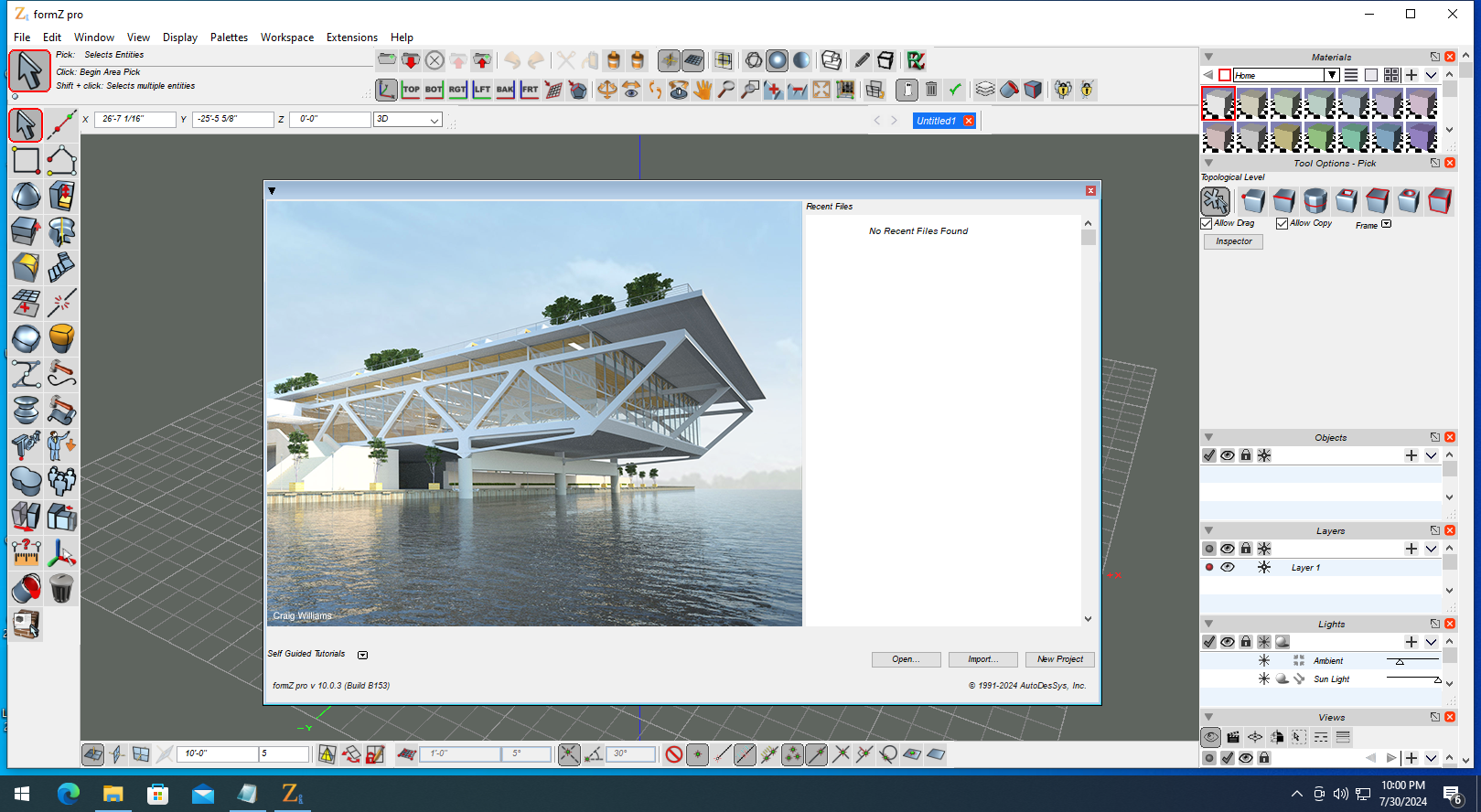Select the Untitled1 document tab
Screen dimensions: 1481x812
click(x=937, y=121)
